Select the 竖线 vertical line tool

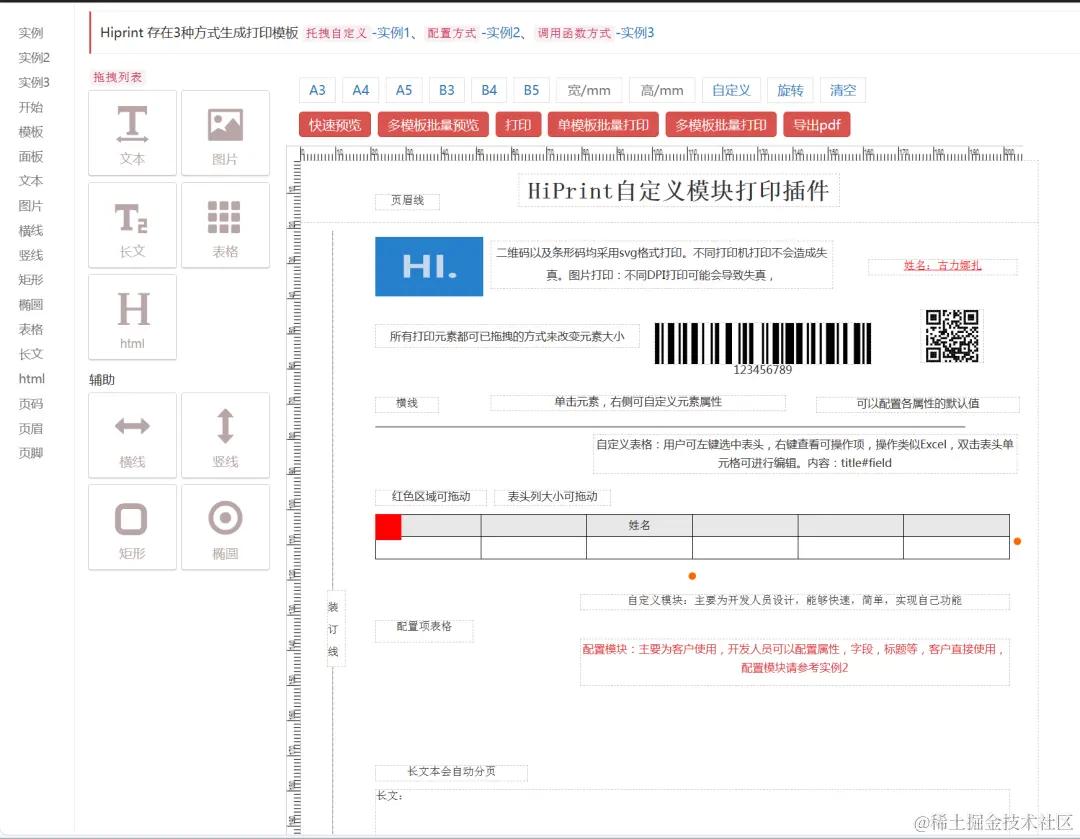[224, 435]
